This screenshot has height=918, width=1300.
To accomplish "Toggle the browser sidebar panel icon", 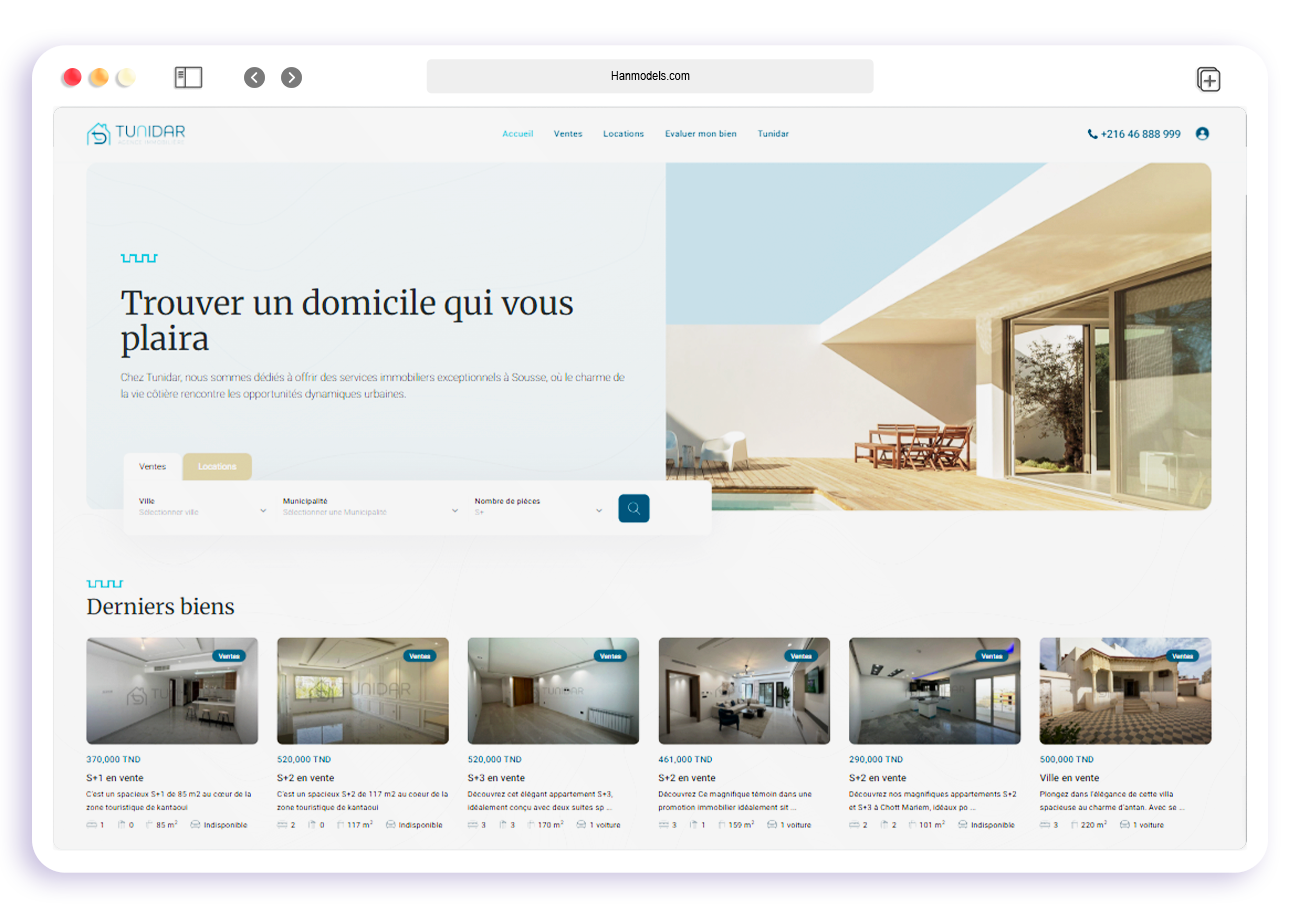I will (188, 78).
